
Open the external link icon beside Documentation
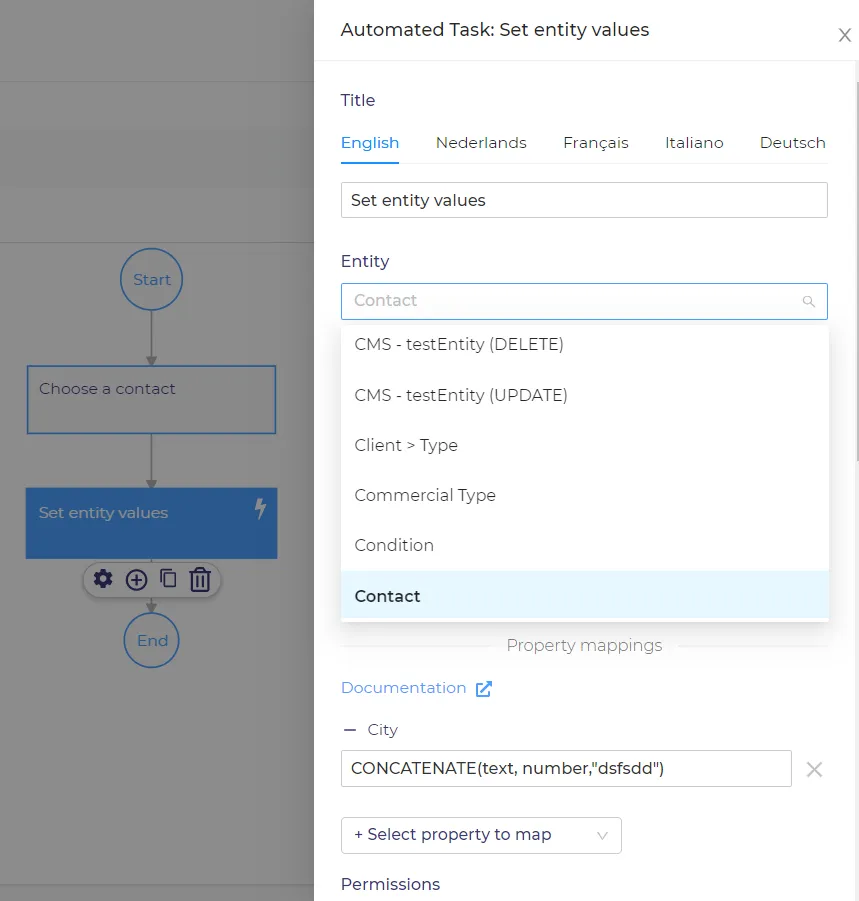coord(484,688)
